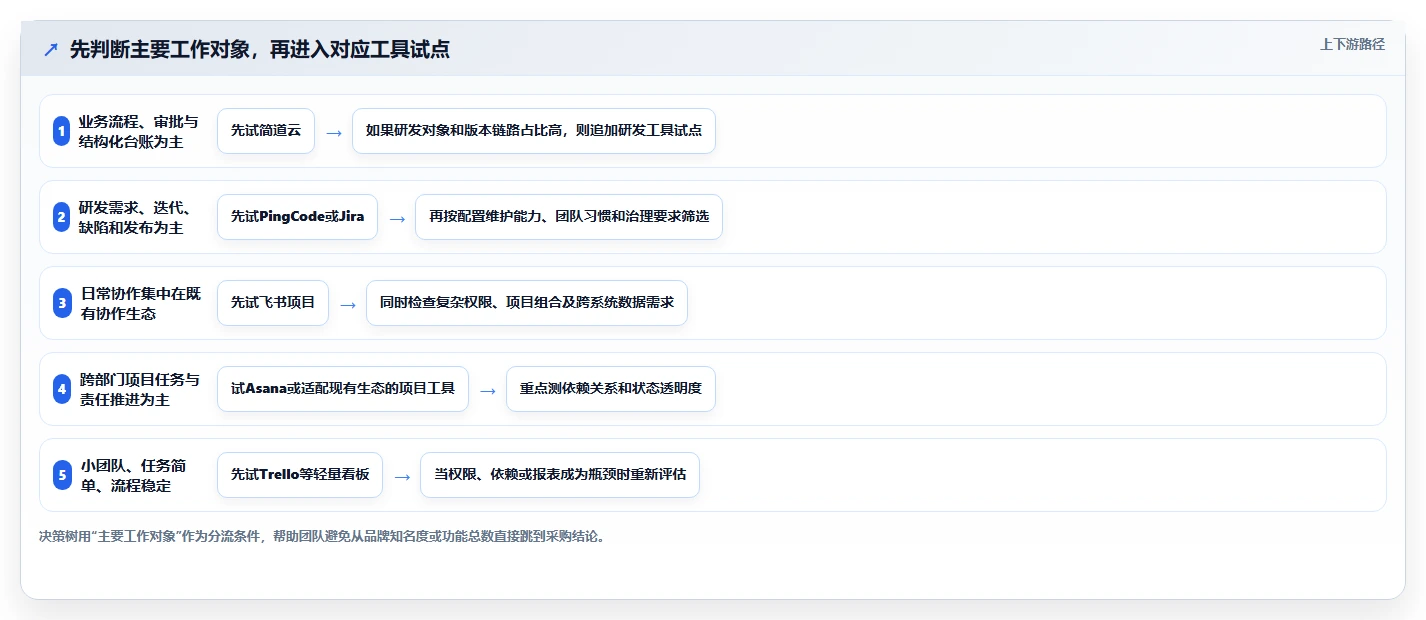Select step number 4 badge
Screen dimensions: 1426x620
pos(61,389)
